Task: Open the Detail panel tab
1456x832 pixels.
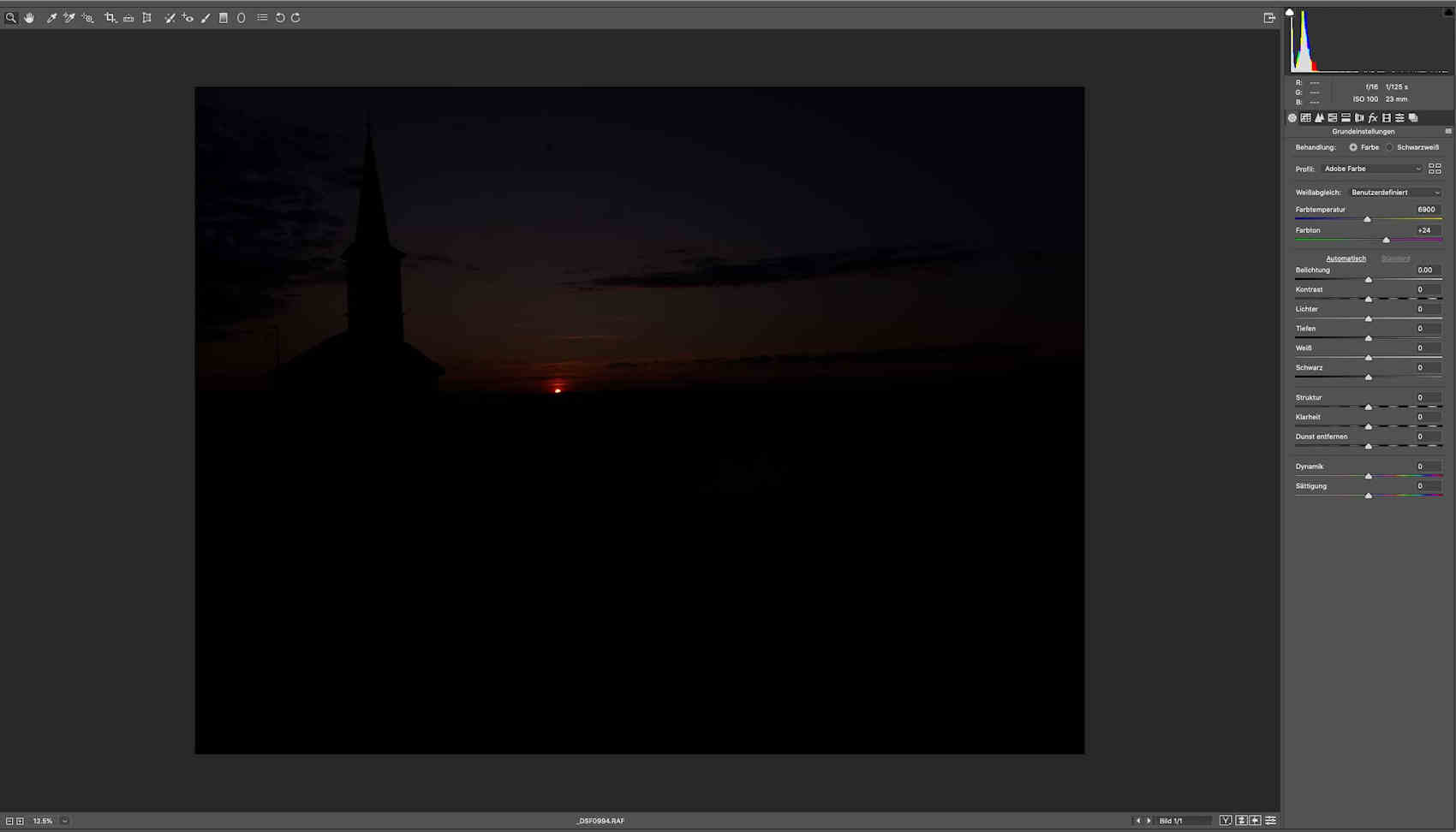Action: pos(1319,118)
